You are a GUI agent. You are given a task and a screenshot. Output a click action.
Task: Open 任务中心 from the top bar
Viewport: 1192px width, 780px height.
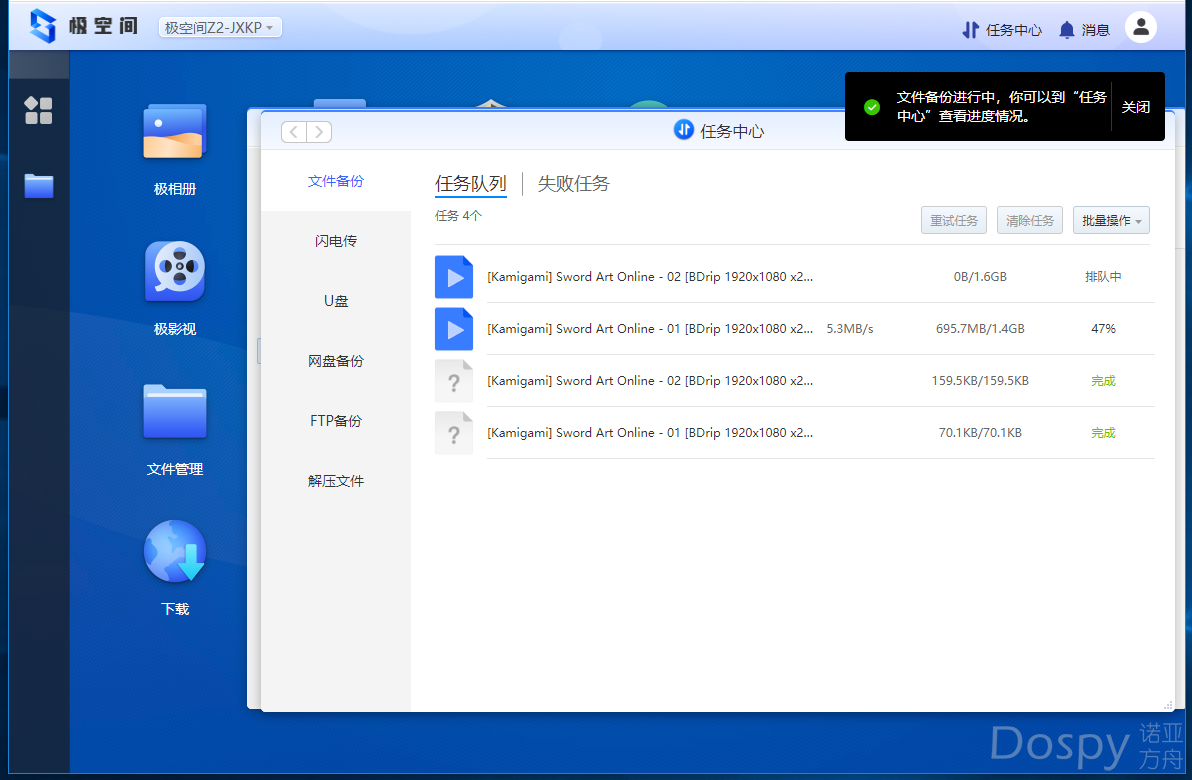coord(1002,30)
